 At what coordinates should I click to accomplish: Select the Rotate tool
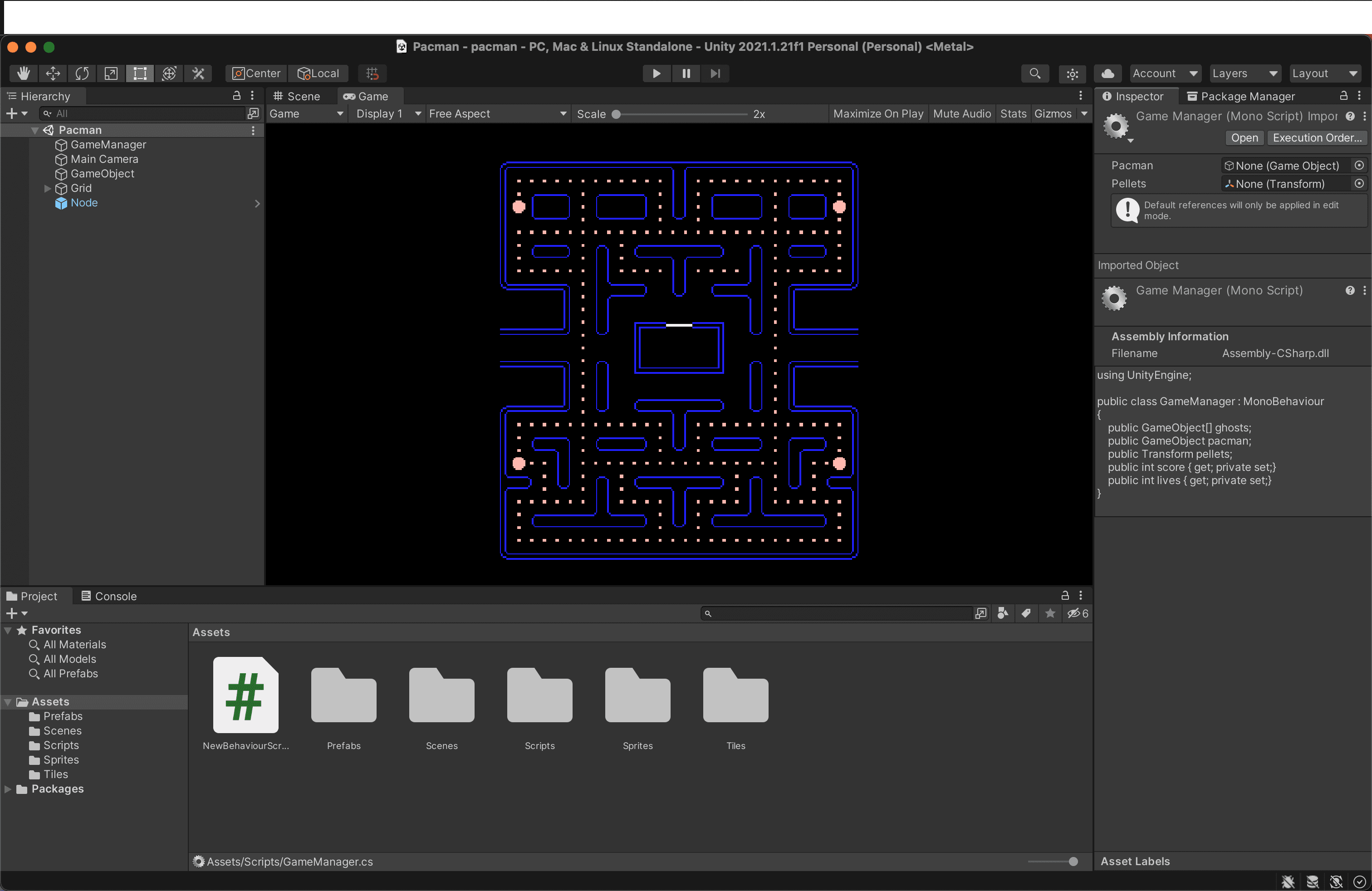pyautogui.click(x=82, y=73)
